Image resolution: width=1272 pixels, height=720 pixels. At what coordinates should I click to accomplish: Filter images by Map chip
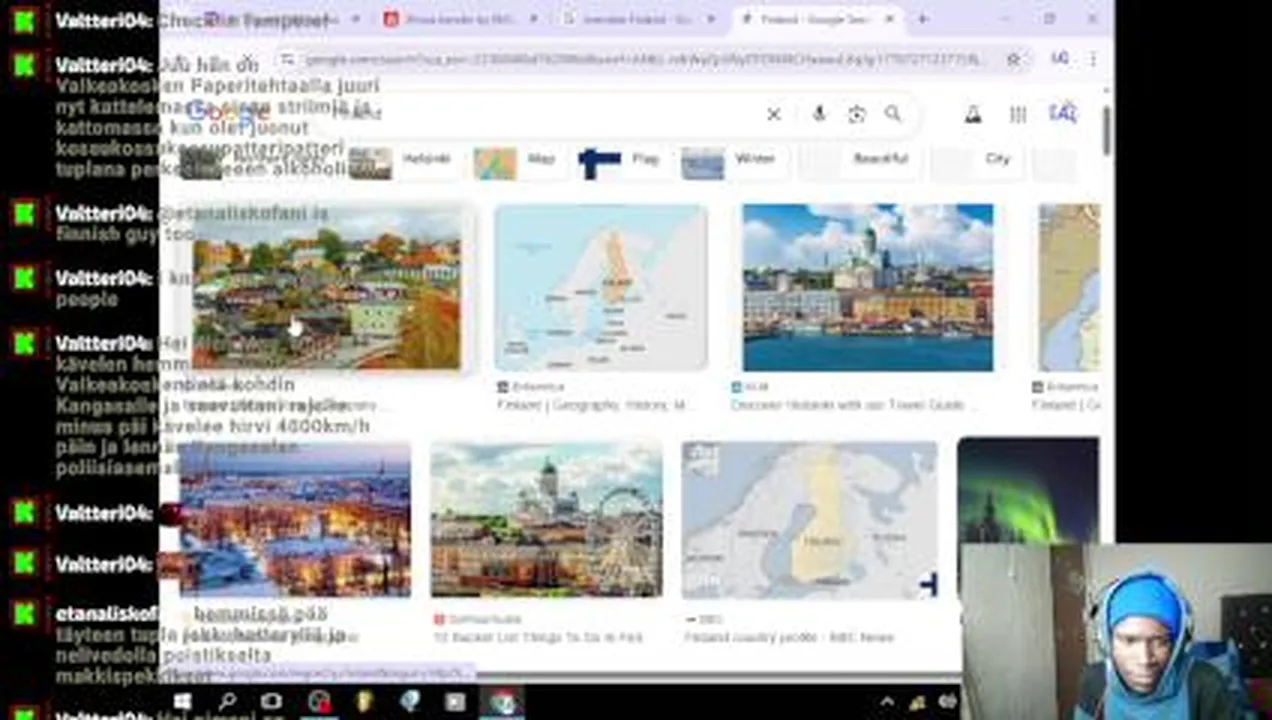tap(516, 159)
